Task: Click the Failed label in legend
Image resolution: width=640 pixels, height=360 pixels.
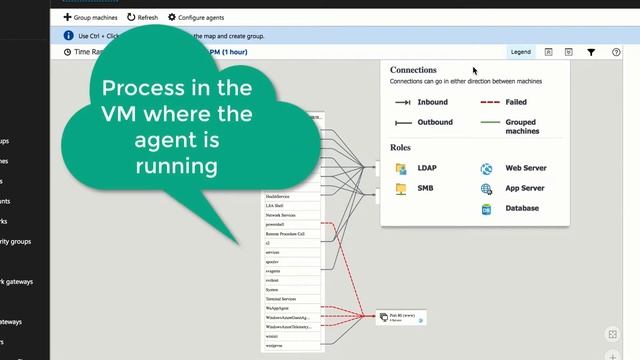Action: pyautogui.click(x=516, y=102)
